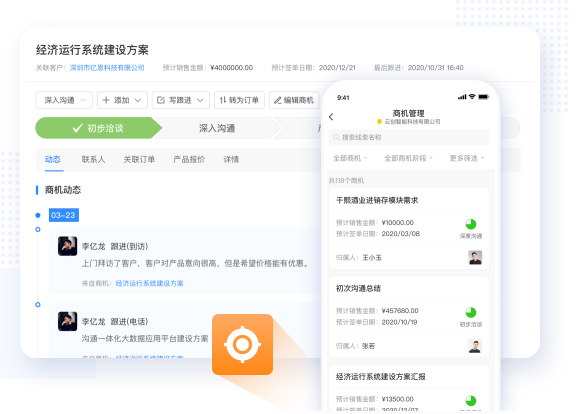Click the green checkmark on 初步洽谈 stage
This screenshot has height=414, width=576.
[x=78, y=128]
